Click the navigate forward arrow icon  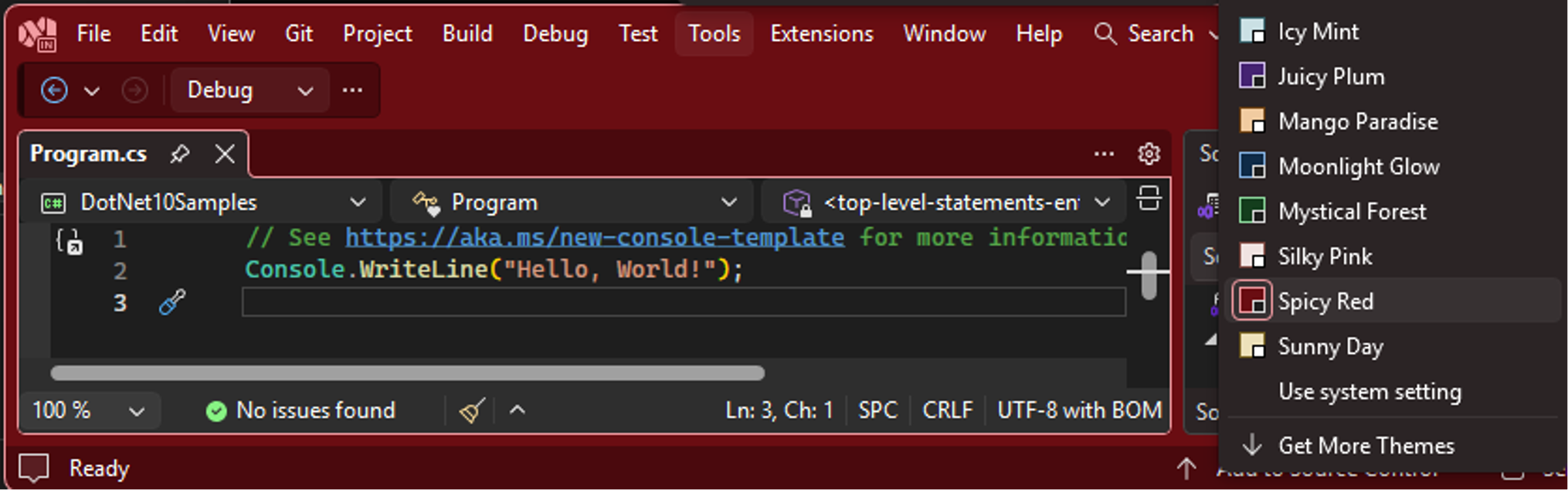tap(134, 90)
